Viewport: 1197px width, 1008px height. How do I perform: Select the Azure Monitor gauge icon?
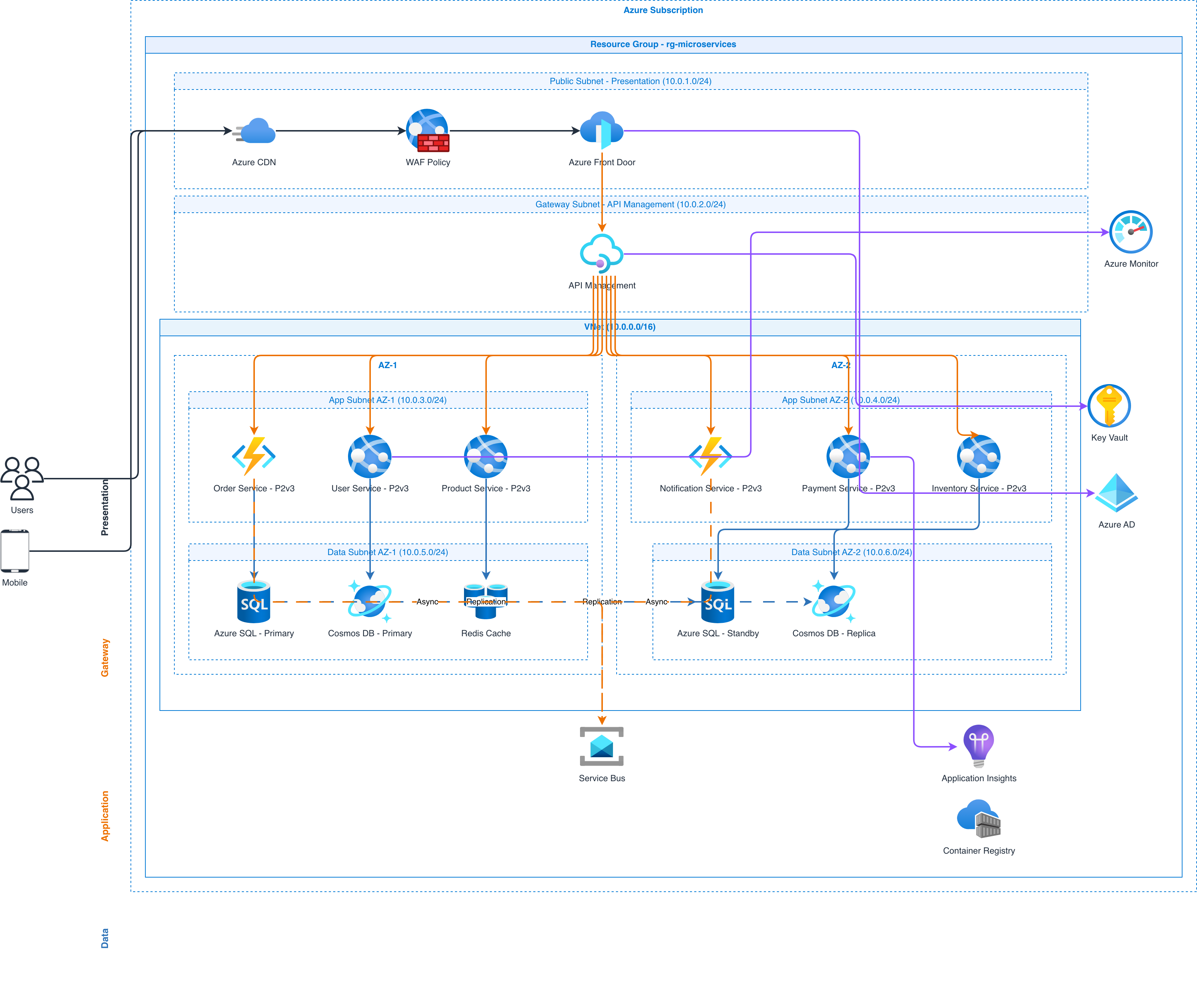click(x=1131, y=232)
